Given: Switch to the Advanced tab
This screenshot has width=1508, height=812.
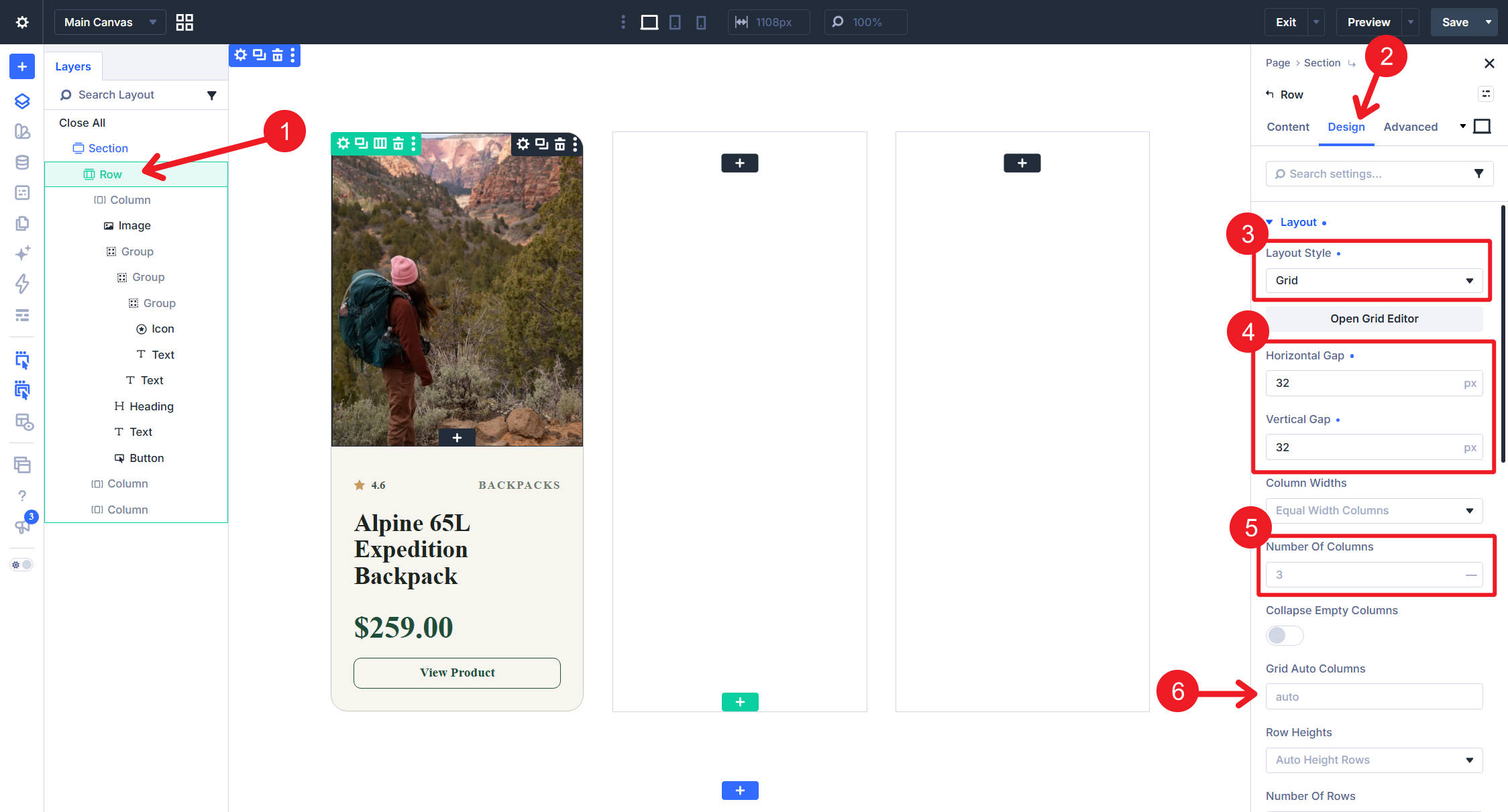Looking at the screenshot, I should (x=1410, y=127).
